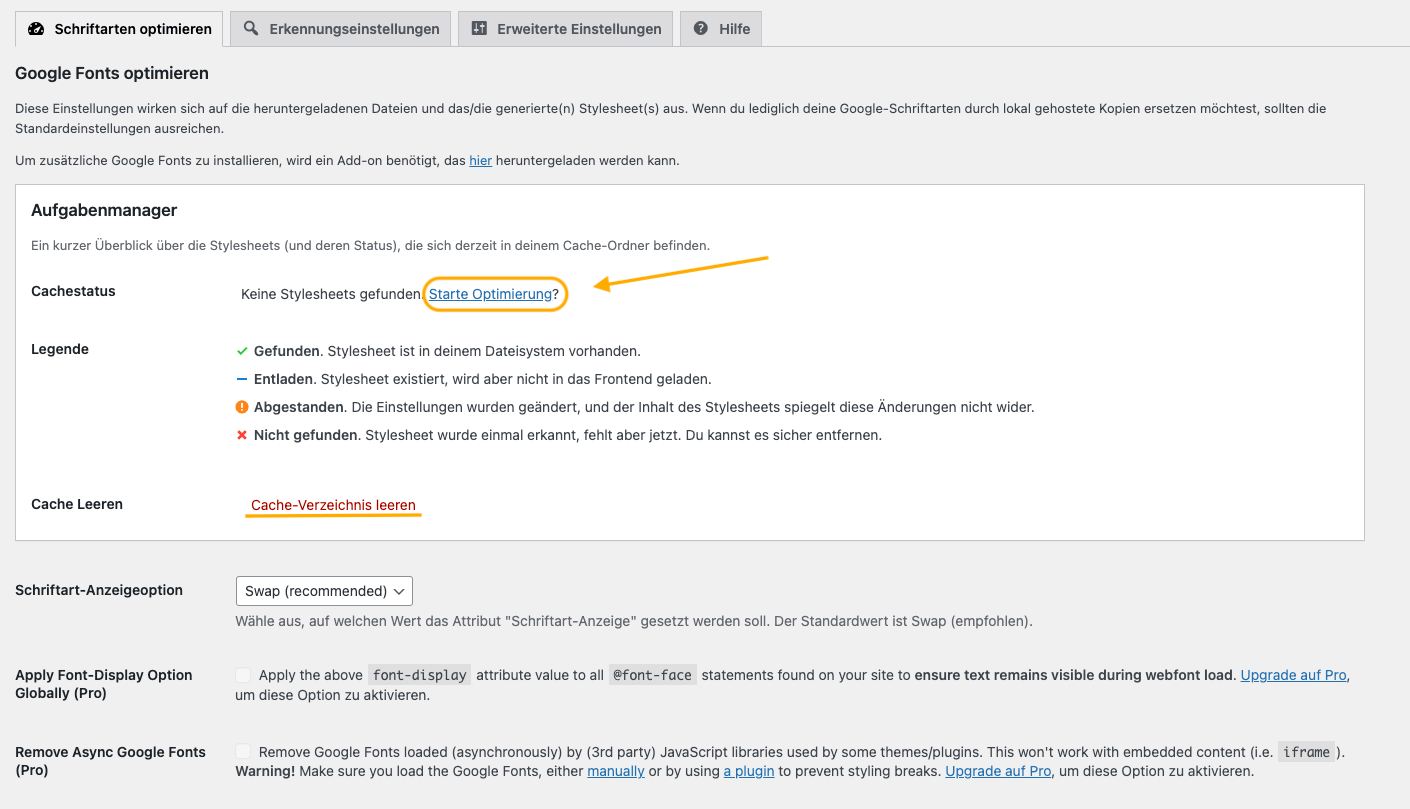Click the sliders icon on Erweiterte Einstellungen tab
The width and height of the screenshot is (1410, 809).
click(x=479, y=29)
